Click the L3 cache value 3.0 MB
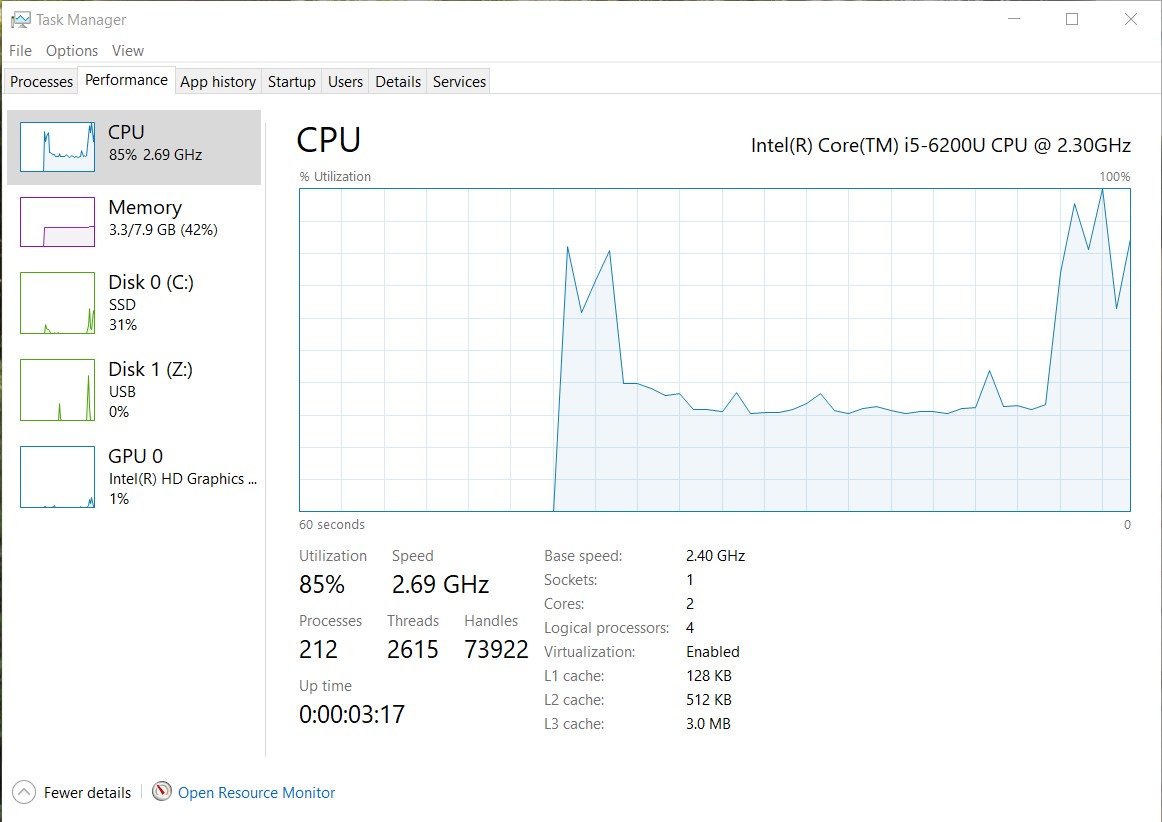1162x822 pixels. (x=708, y=723)
